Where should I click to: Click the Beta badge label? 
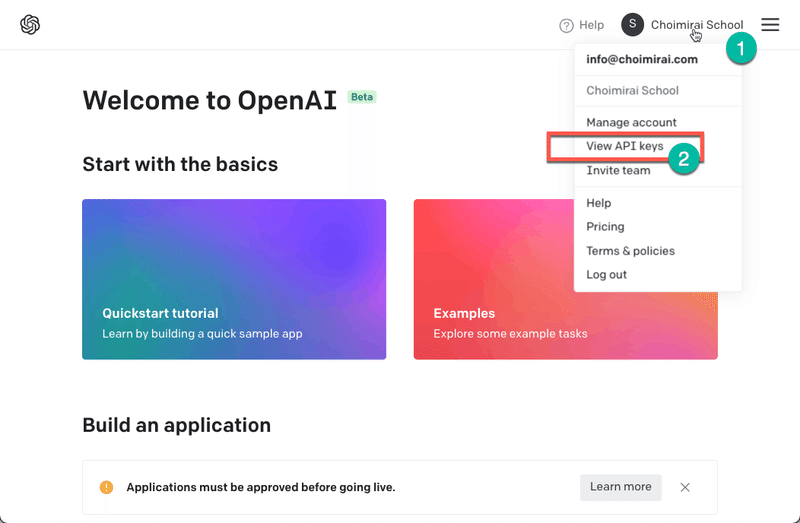[362, 97]
